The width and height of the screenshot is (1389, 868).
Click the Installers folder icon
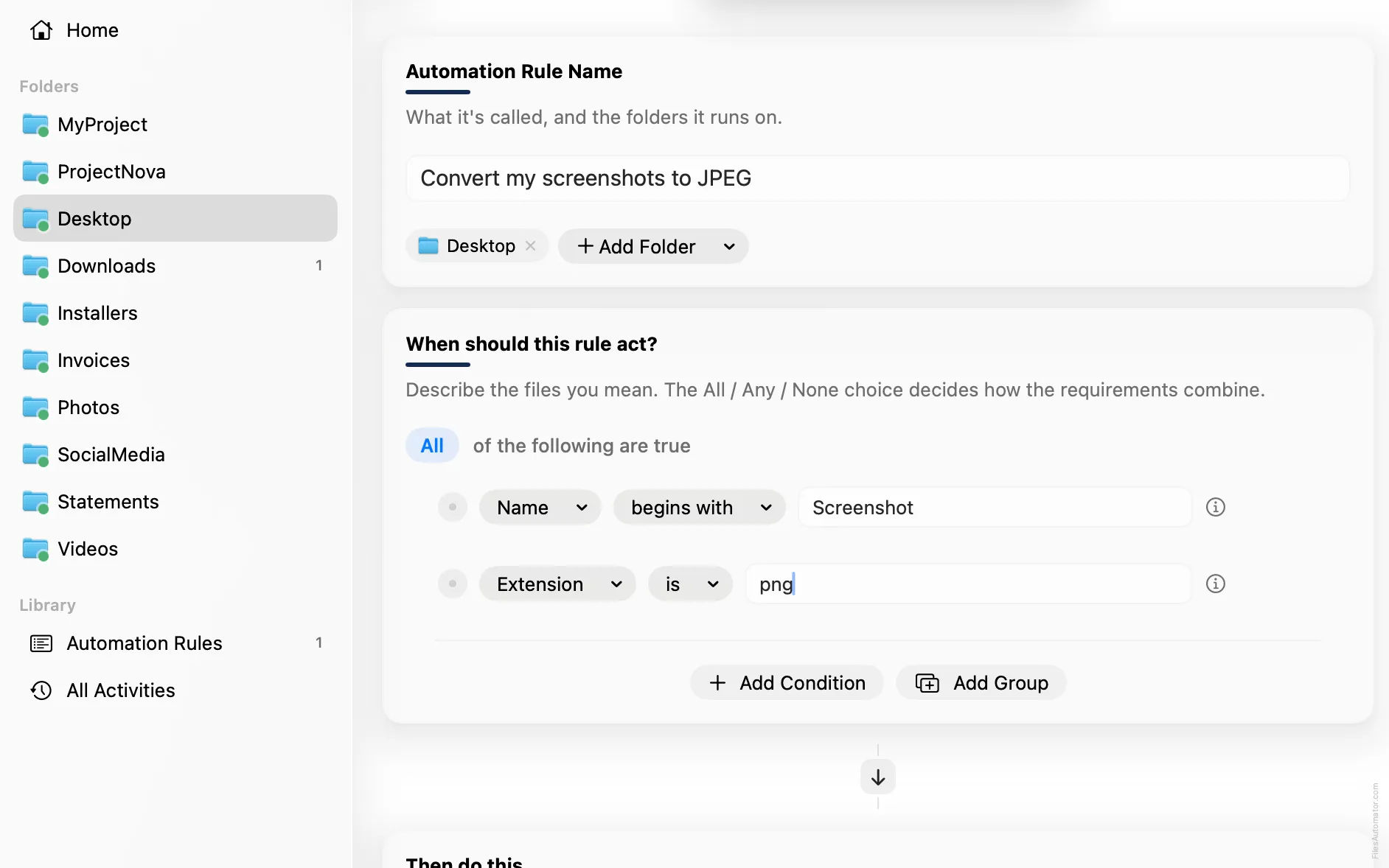tap(35, 313)
